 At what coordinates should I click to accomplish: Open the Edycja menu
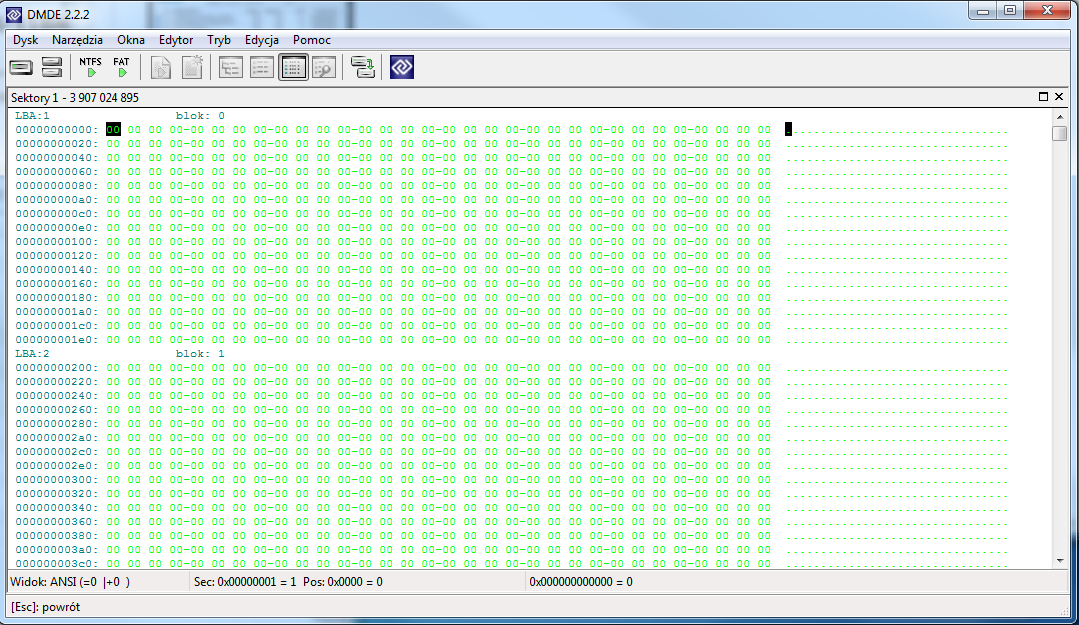(261, 40)
